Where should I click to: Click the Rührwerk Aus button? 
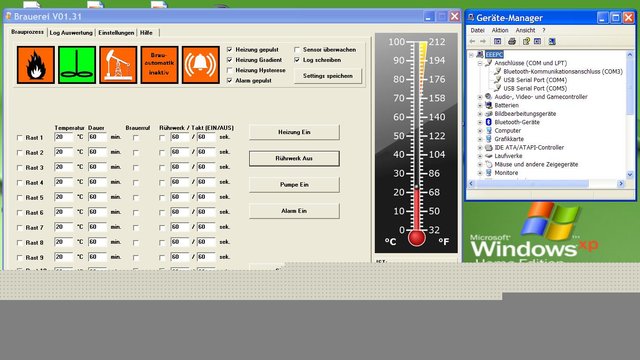coord(294,158)
